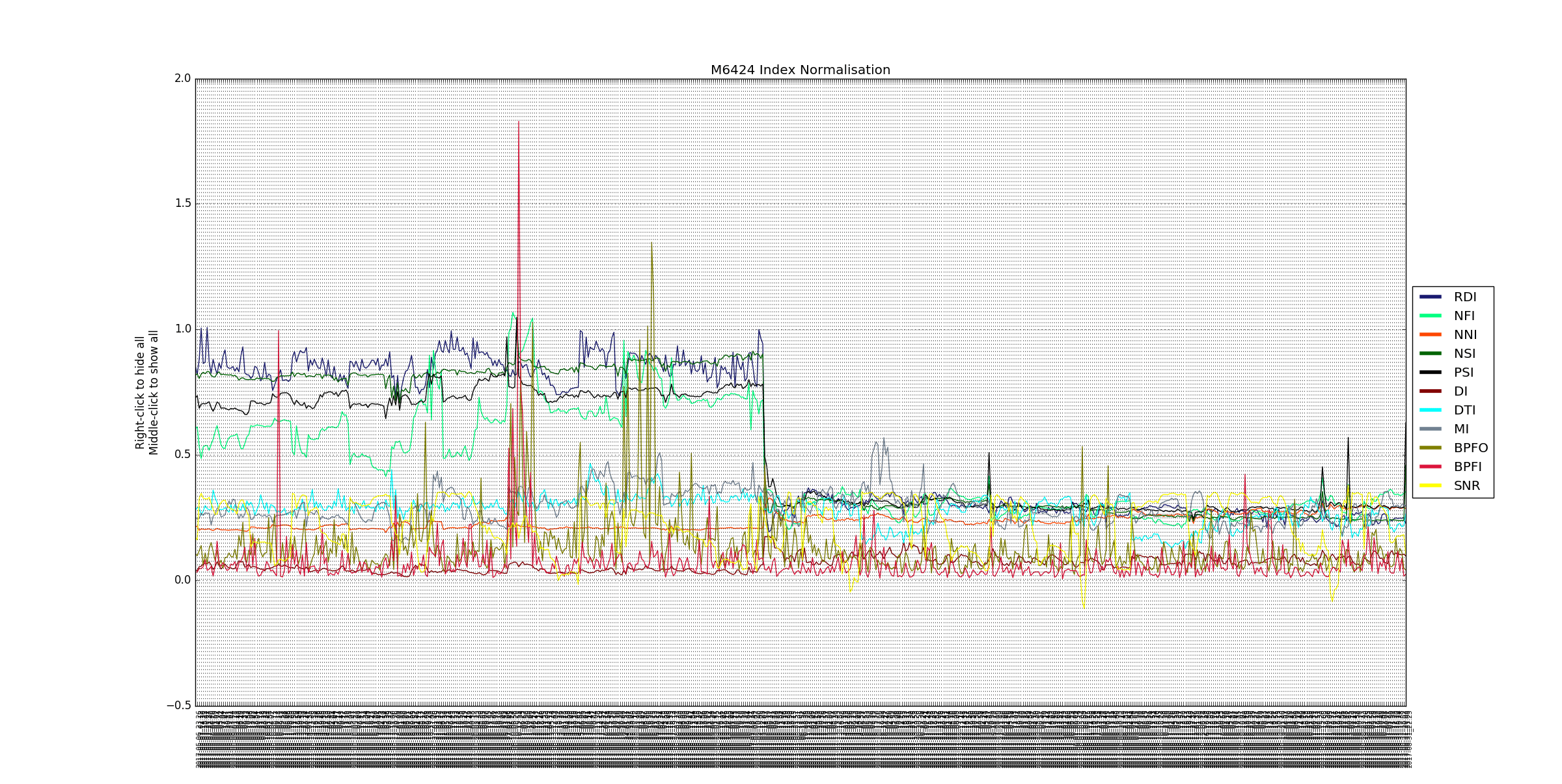
Task: Click the 1.0 y-axis tick label
Action: 182,329
